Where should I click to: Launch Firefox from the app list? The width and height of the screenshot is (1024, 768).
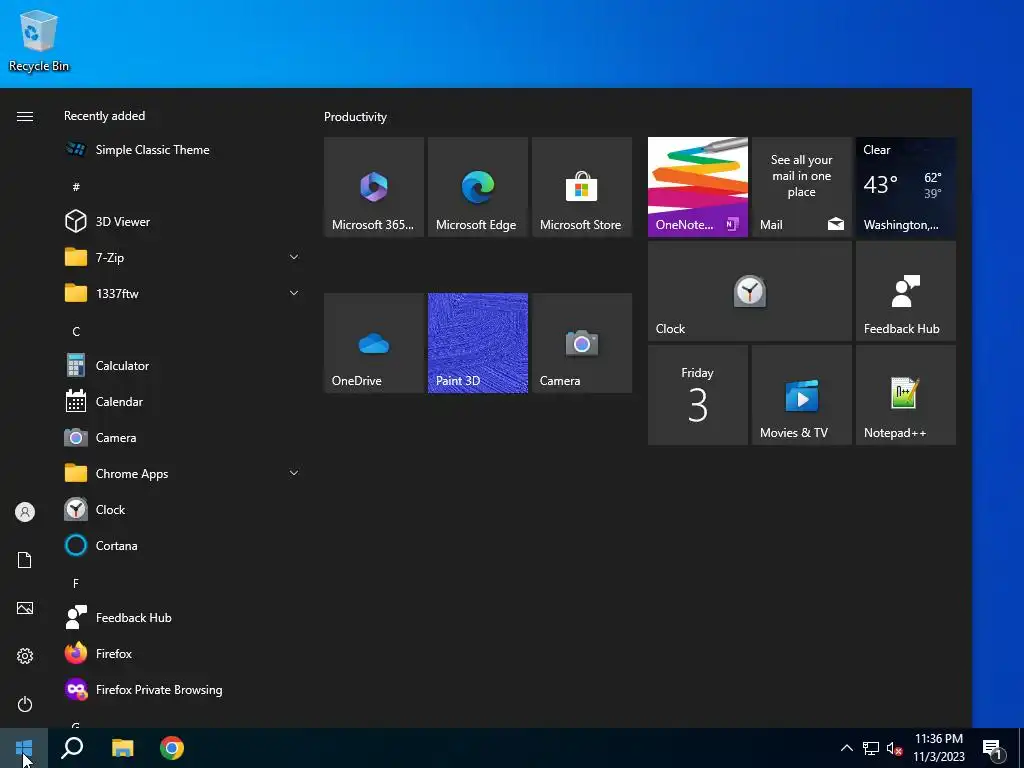[183, 654]
